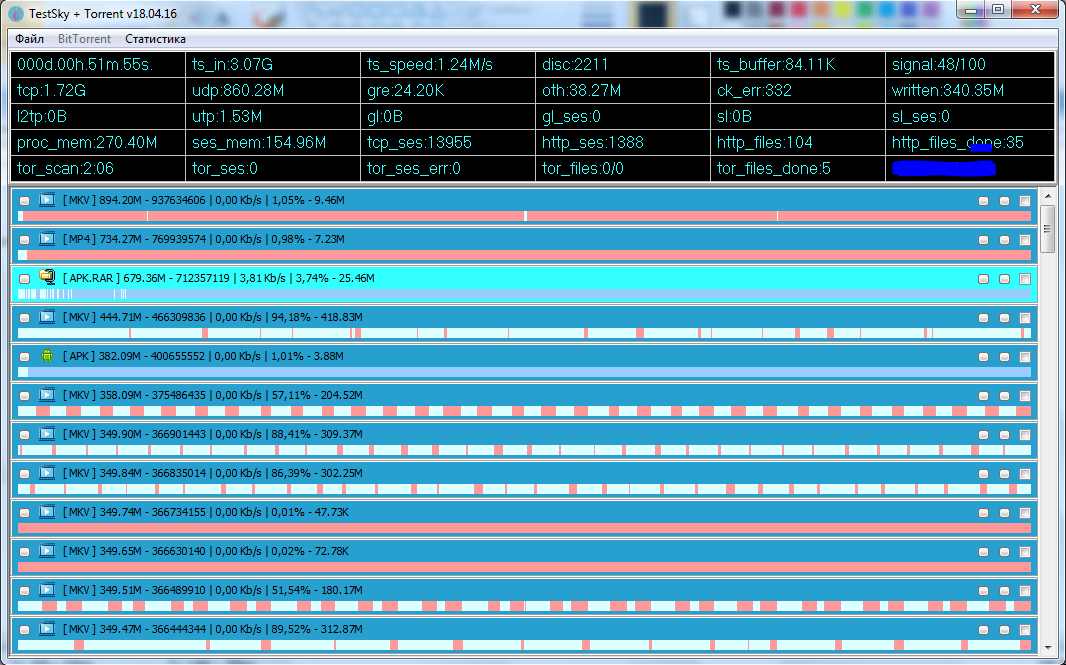
Task: Click the video icon of the MKV 349.74M file
Action: click(47, 512)
